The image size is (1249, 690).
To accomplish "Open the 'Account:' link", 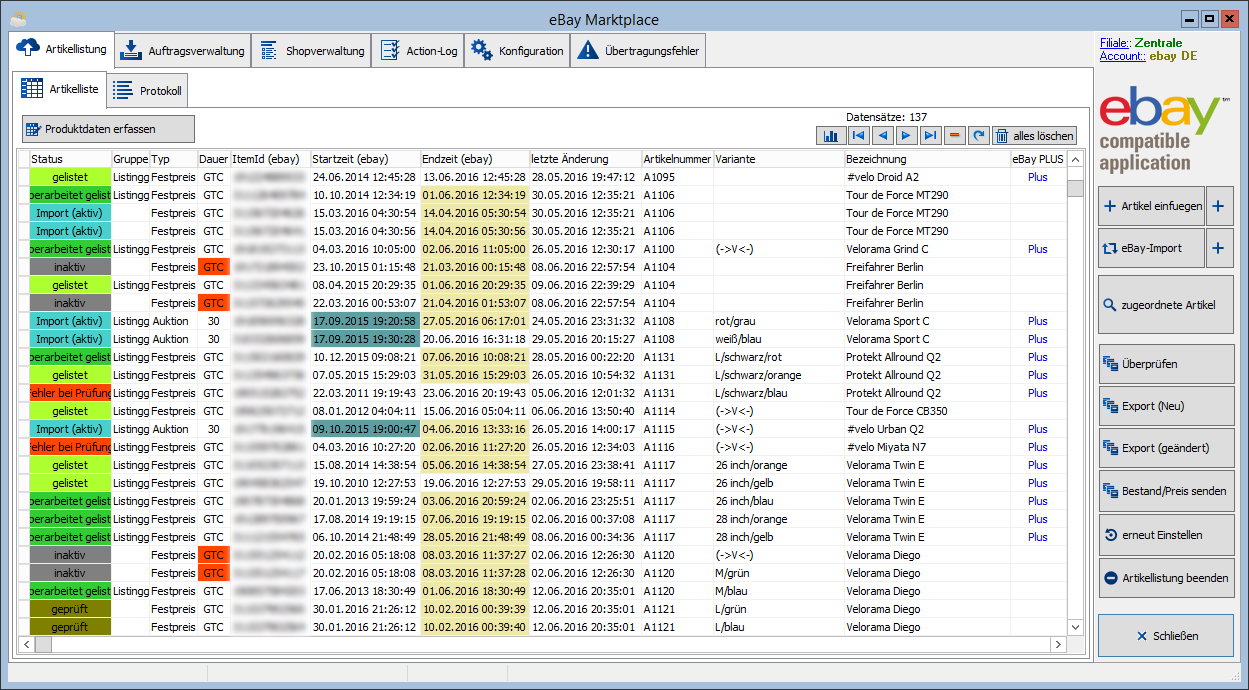I will click(x=1122, y=56).
